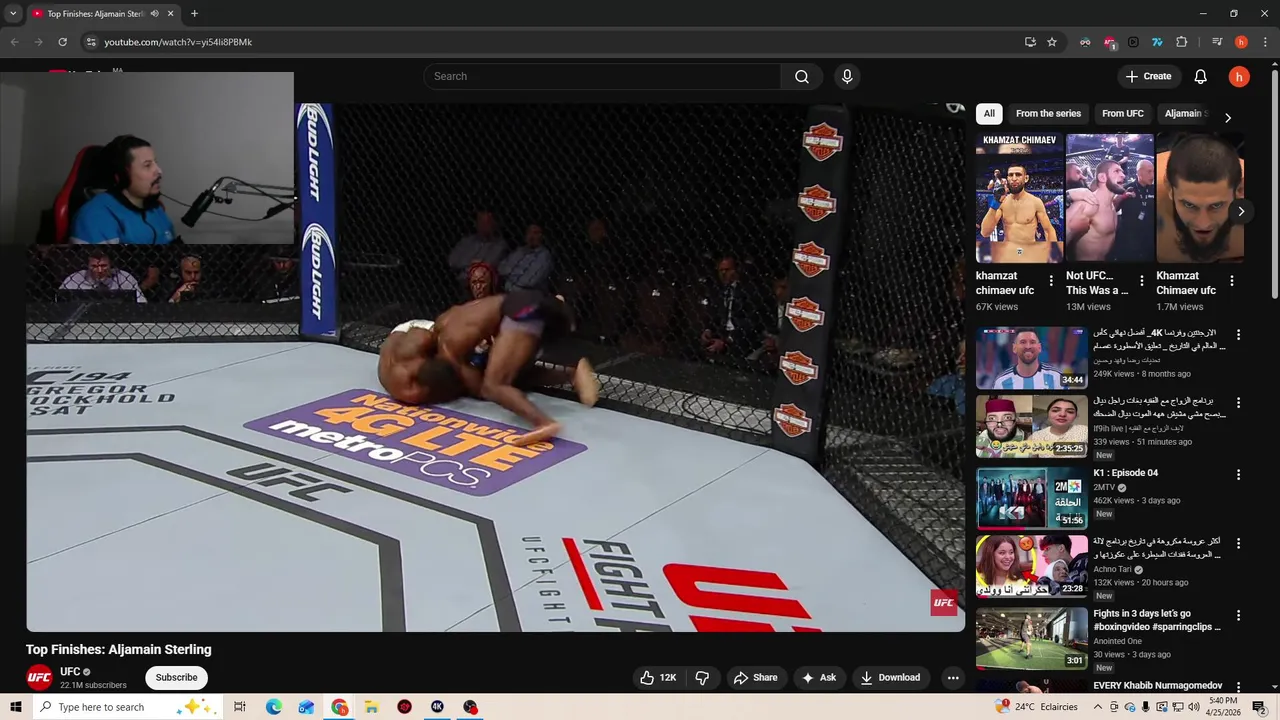
Task: Launch Microsoft Edge from the taskbar
Action: 274,707
